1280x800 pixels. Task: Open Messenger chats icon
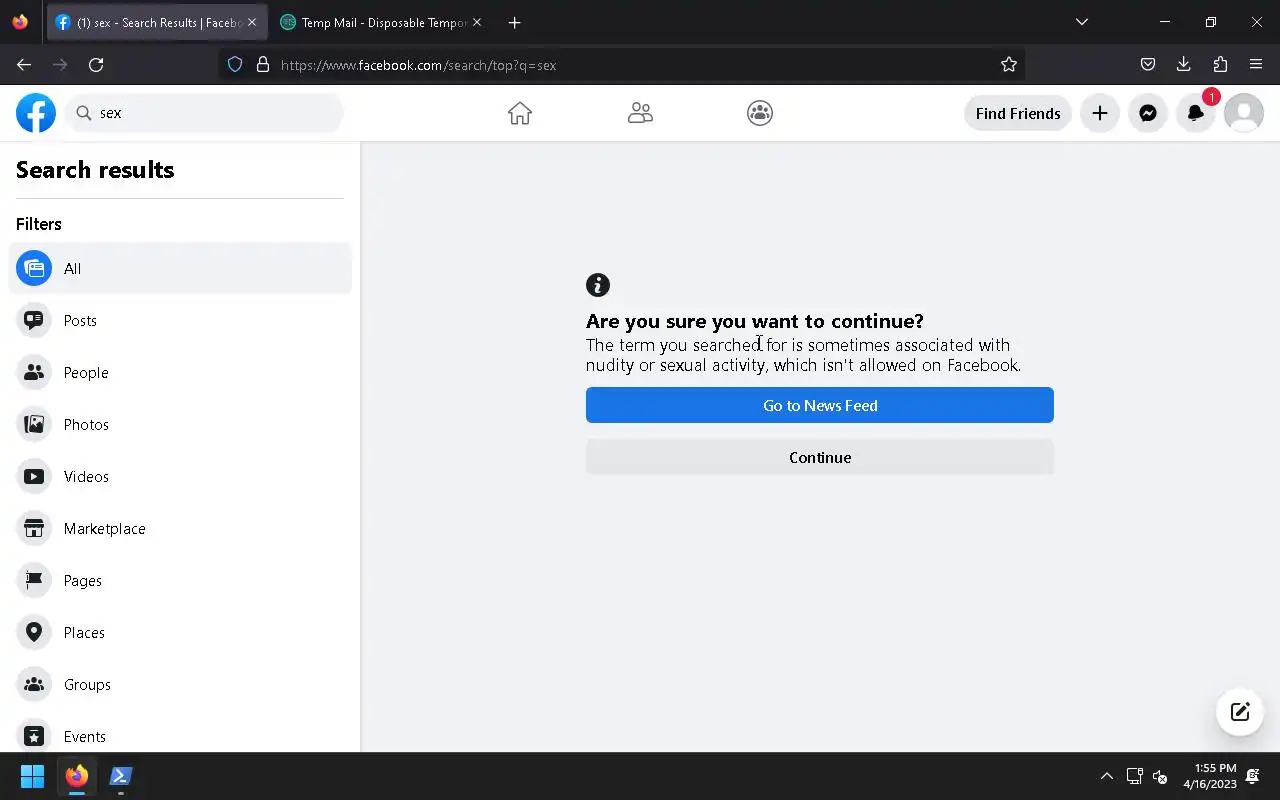(1148, 113)
